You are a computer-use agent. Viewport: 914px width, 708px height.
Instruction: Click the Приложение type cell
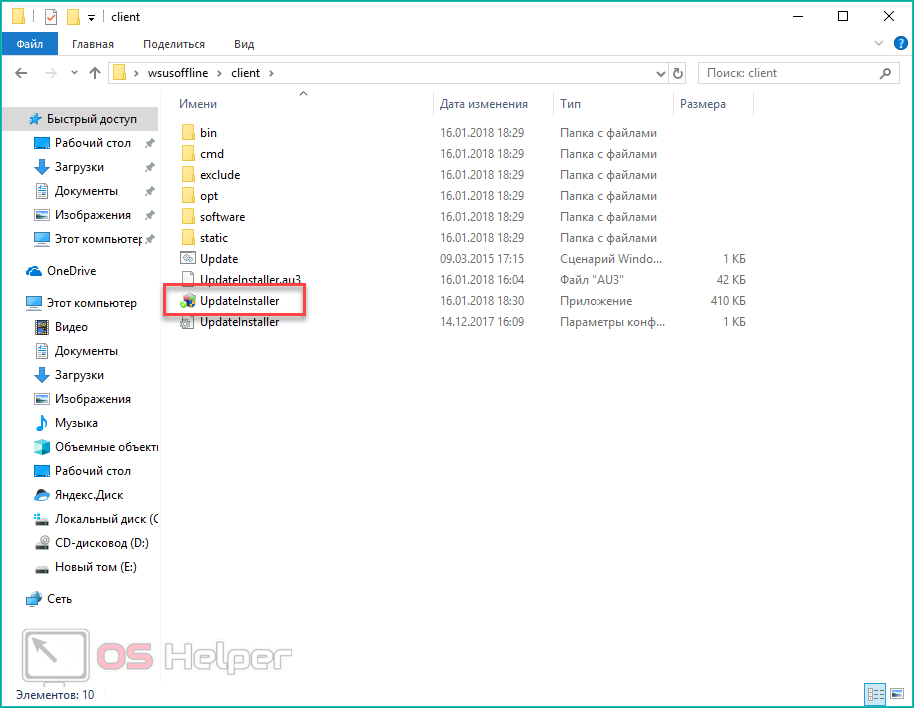pyautogui.click(x=596, y=301)
